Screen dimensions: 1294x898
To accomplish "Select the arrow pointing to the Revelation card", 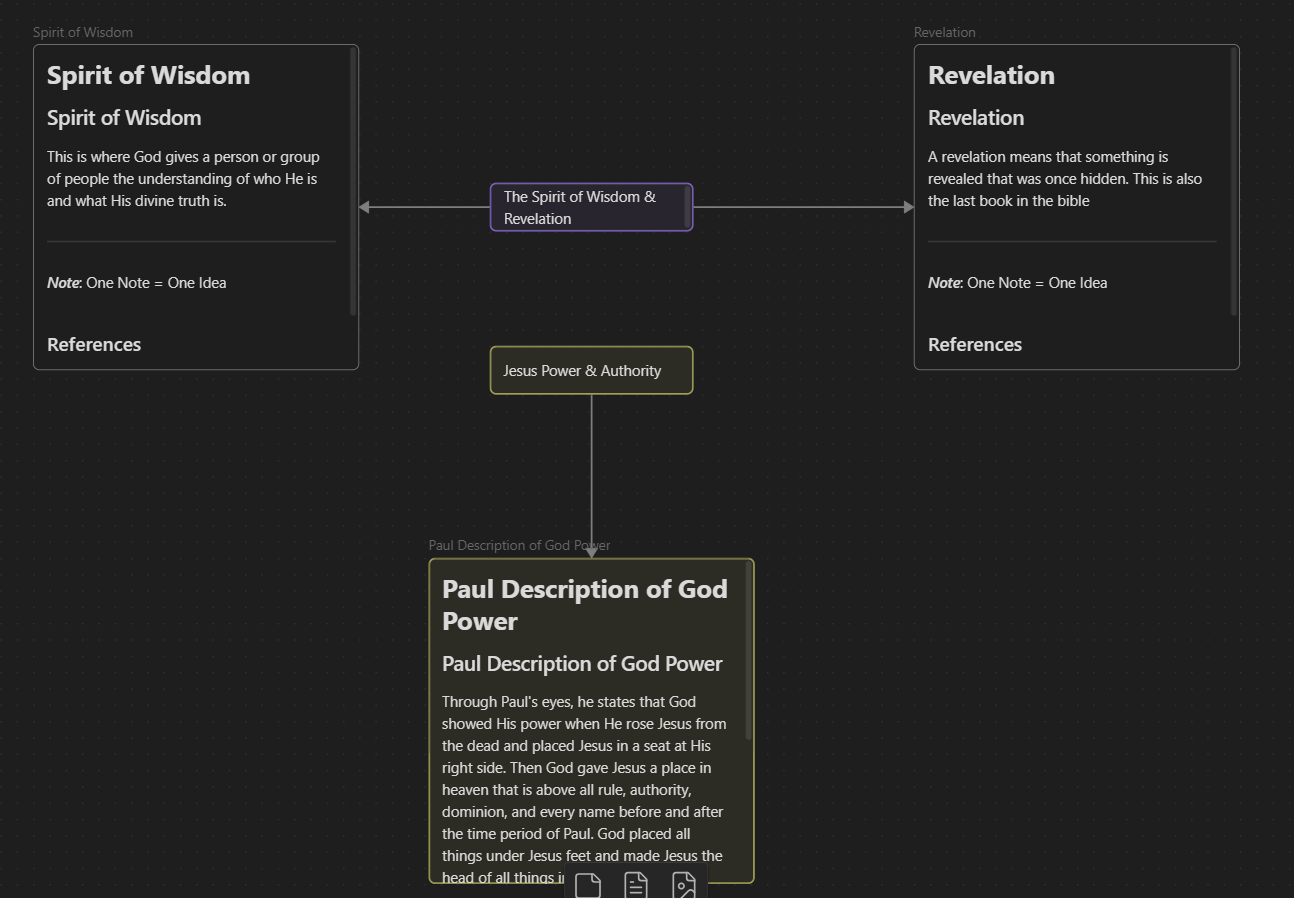I will (800, 207).
